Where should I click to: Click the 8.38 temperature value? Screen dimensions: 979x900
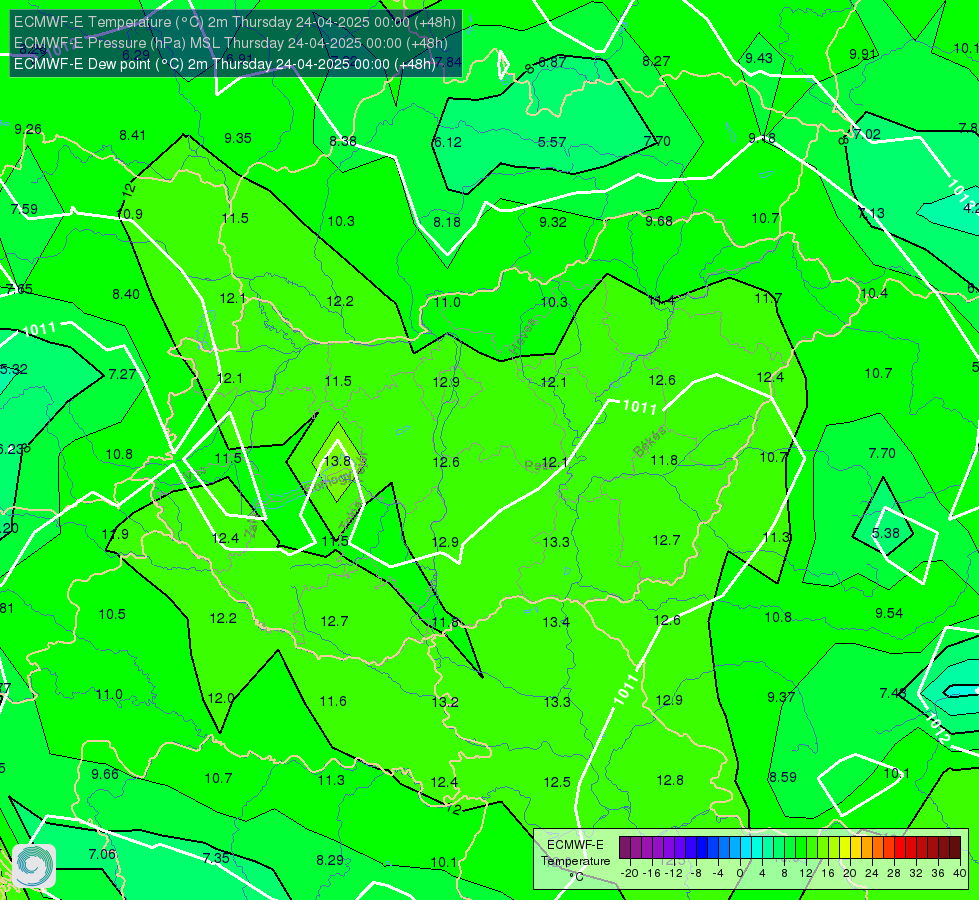click(343, 142)
